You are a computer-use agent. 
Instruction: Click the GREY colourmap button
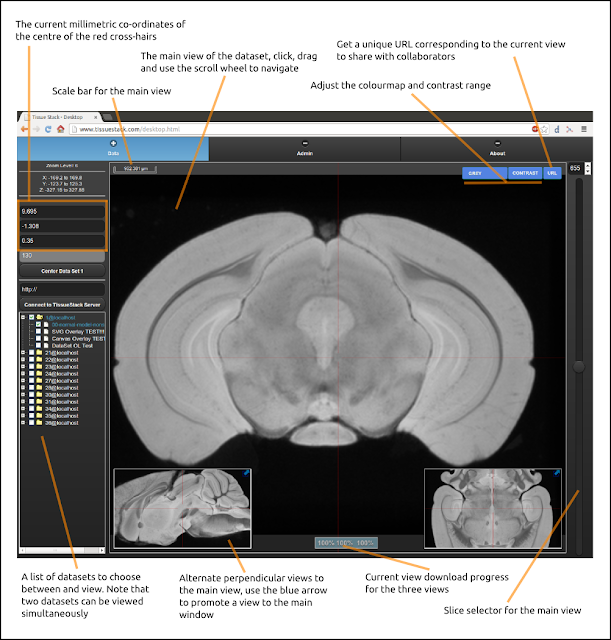pyautogui.click(x=484, y=173)
